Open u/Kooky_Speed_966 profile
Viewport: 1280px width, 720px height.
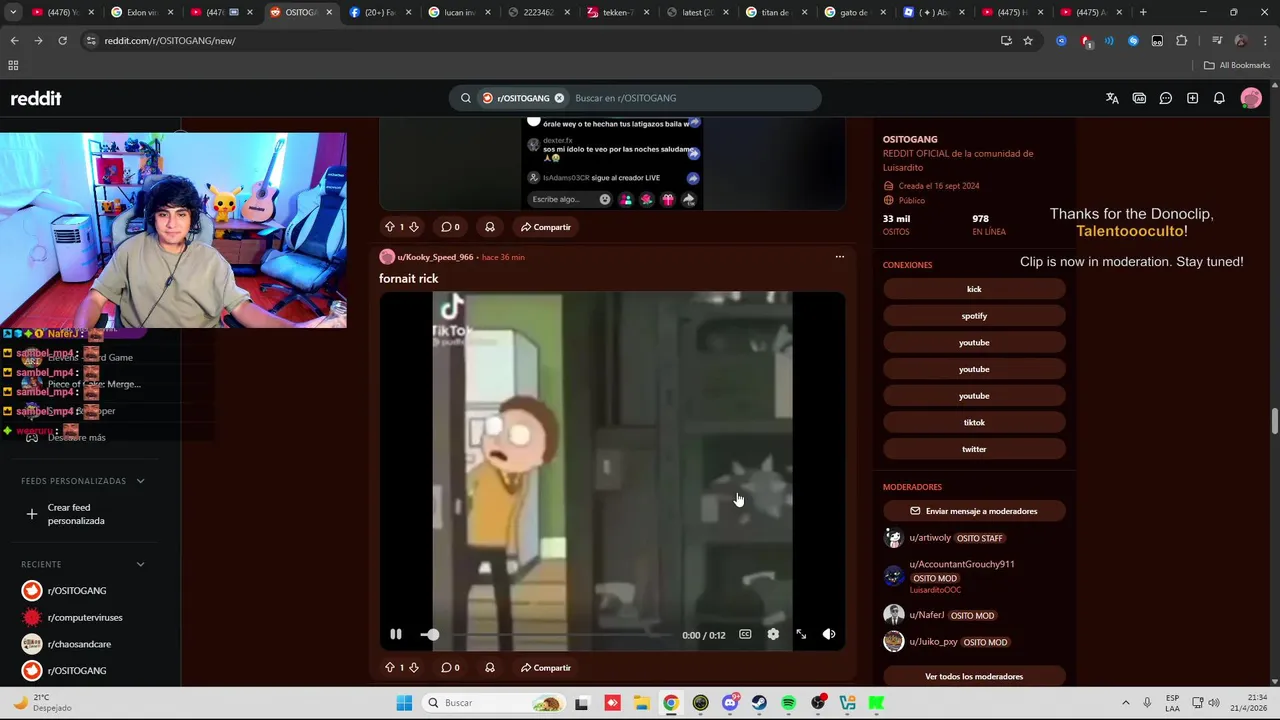point(435,257)
